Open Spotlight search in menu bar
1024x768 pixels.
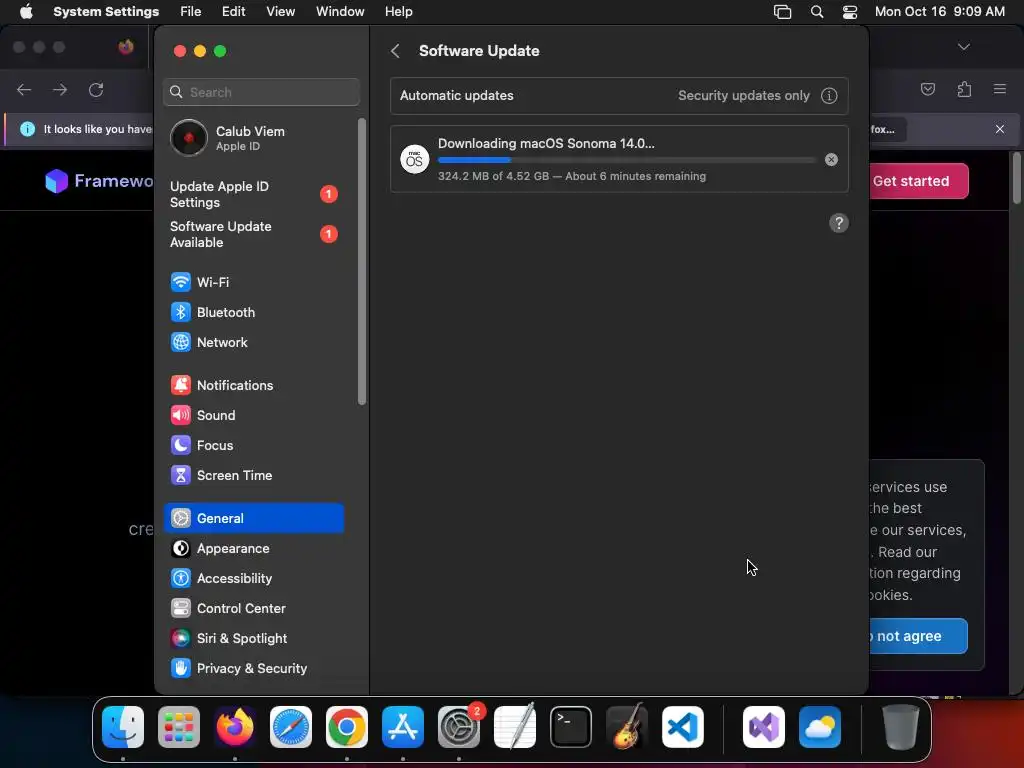[x=816, y=12]
